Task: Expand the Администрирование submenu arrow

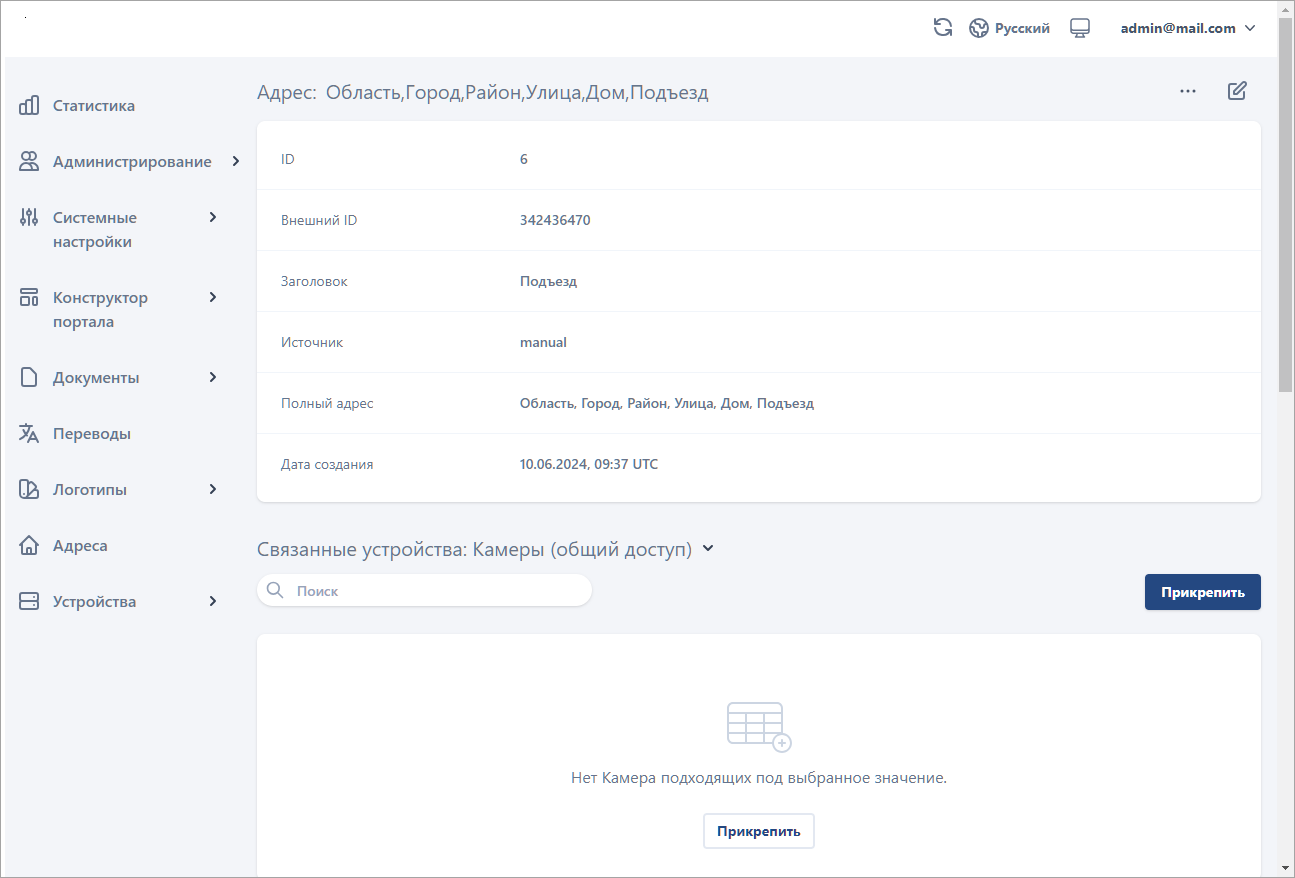Action: pyautogui.click(x=235, y=161)
